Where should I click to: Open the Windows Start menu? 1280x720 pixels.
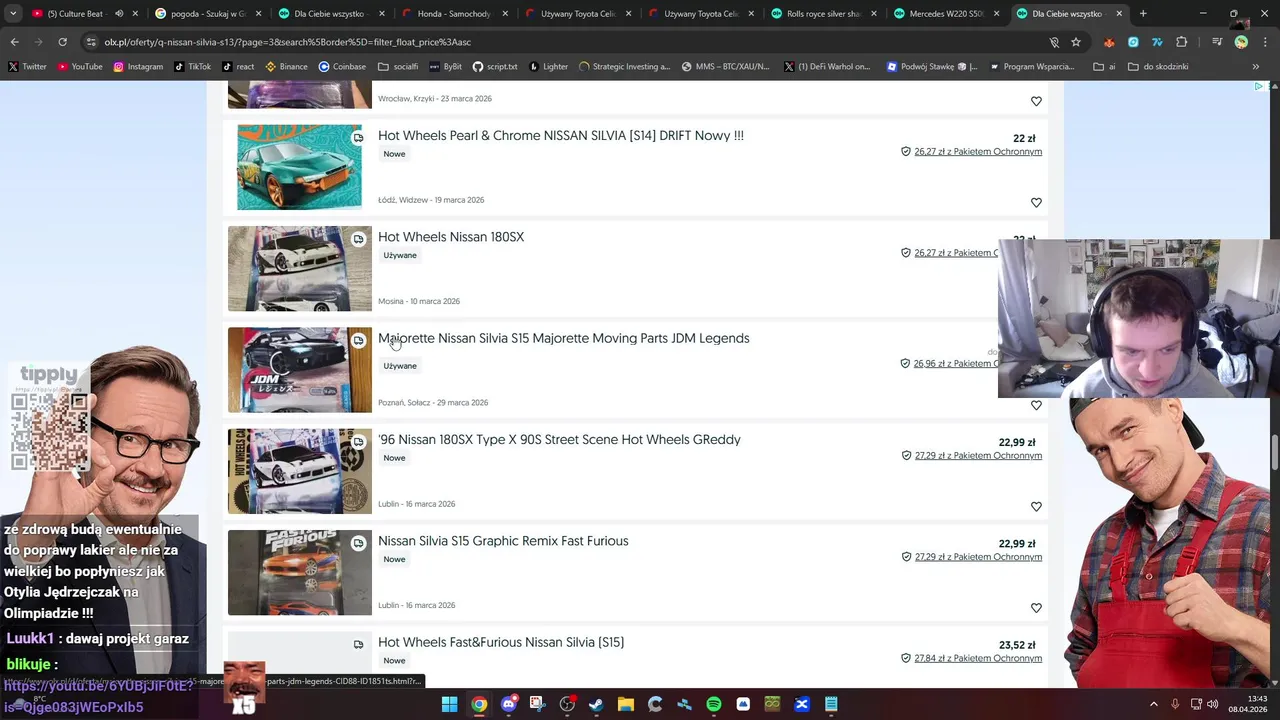[449, 704]
